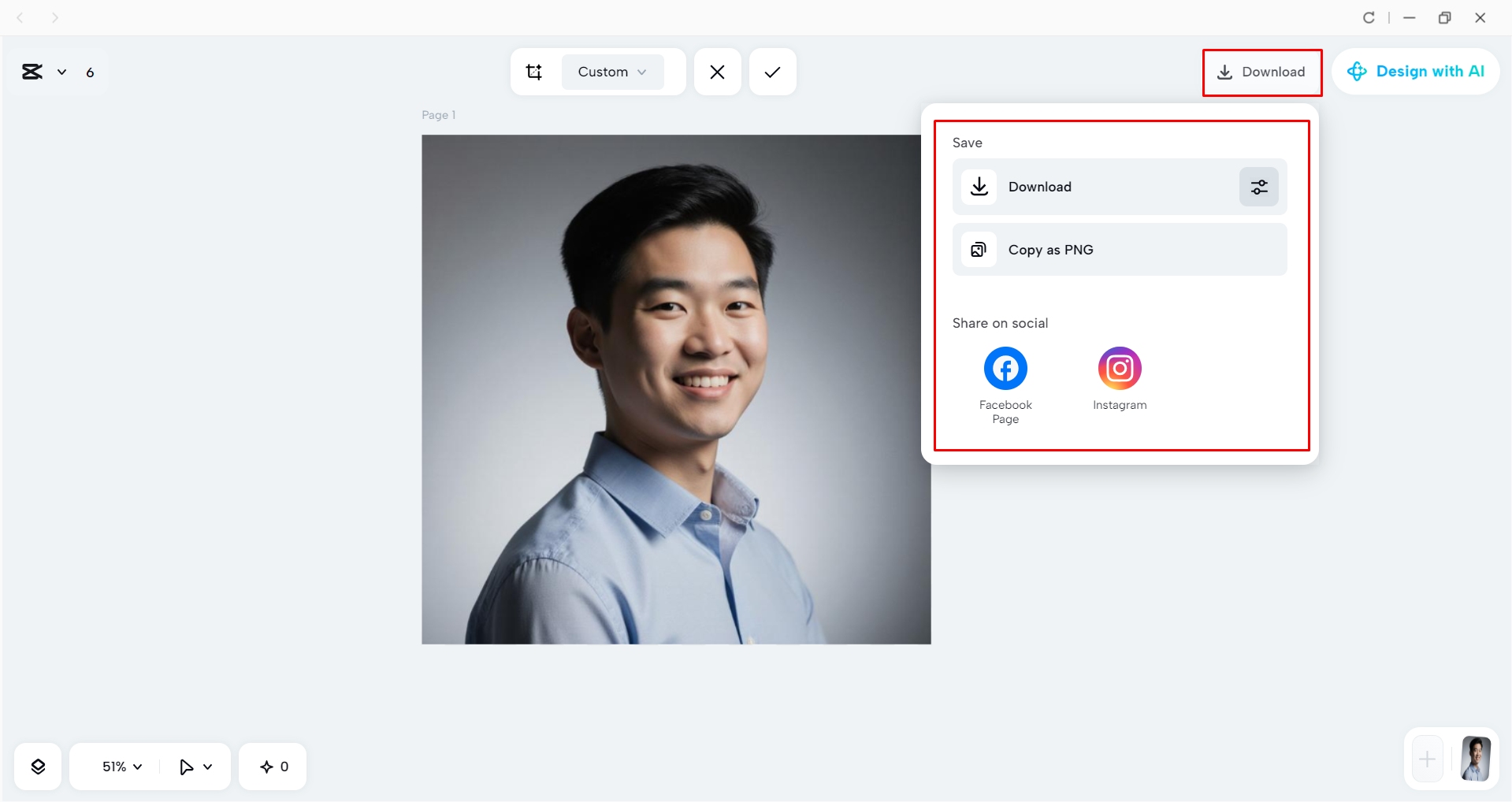Click the Page 1 label
Image resolution: width=1512 pixels, height=802 pixels.
(438, 115)
